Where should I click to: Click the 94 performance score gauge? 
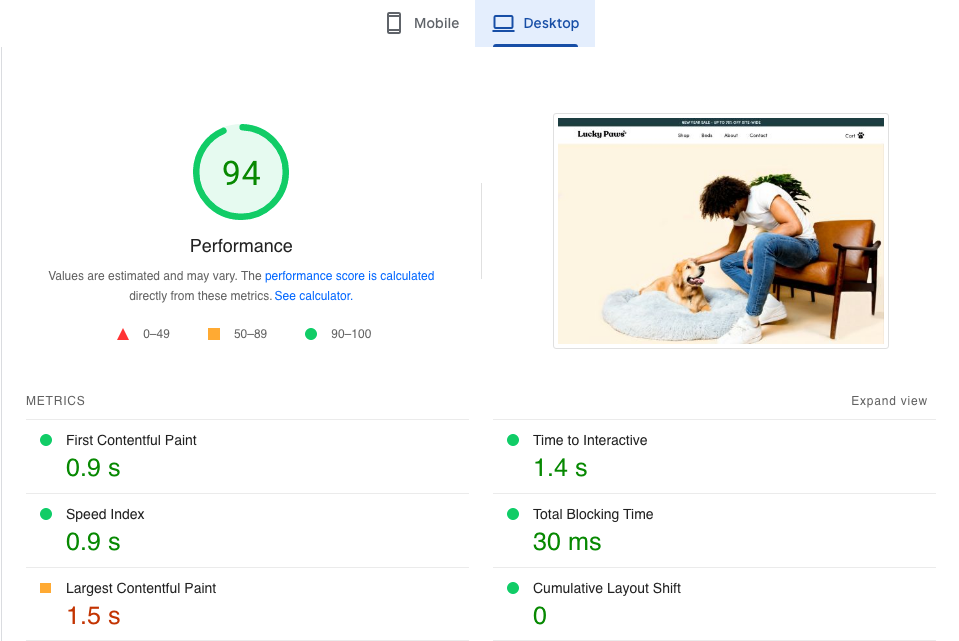(241, 173)
